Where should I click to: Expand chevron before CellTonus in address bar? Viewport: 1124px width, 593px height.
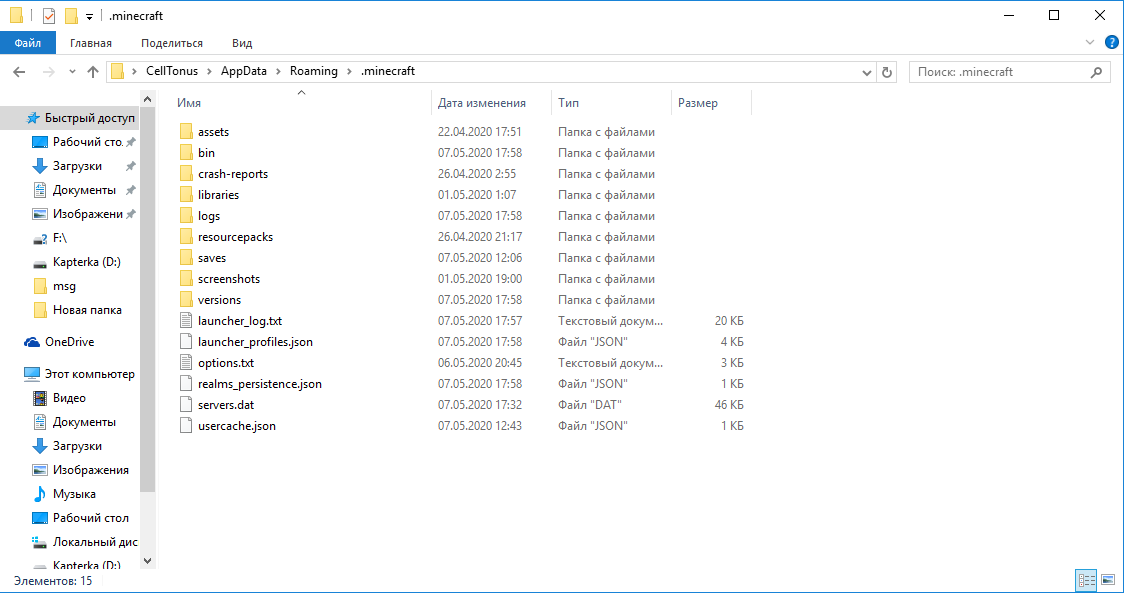click(135, 71)
